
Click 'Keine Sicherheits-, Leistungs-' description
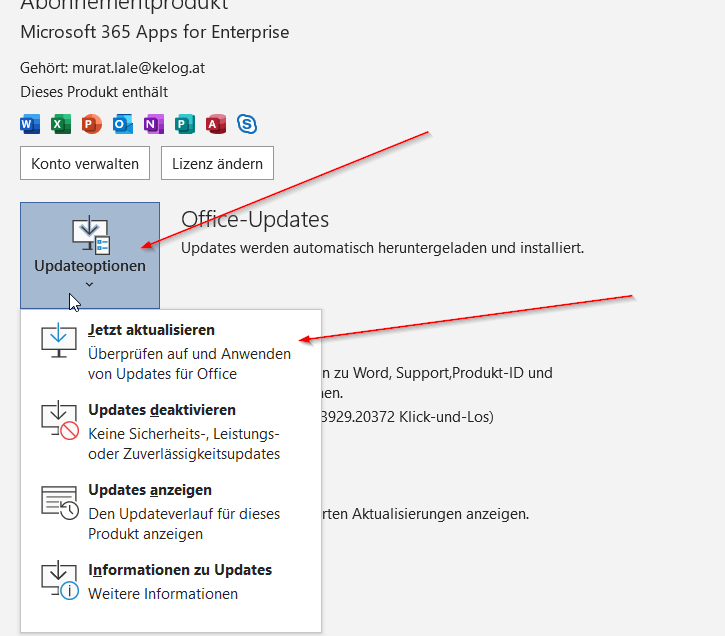[184, 434]
